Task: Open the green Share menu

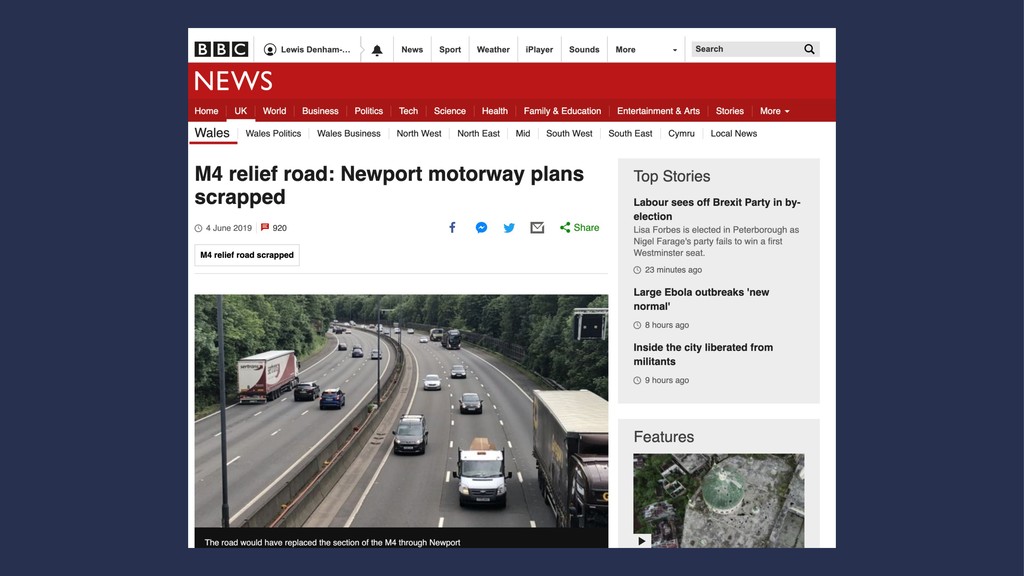Action: pyautogui.click(x=579, y=227)
